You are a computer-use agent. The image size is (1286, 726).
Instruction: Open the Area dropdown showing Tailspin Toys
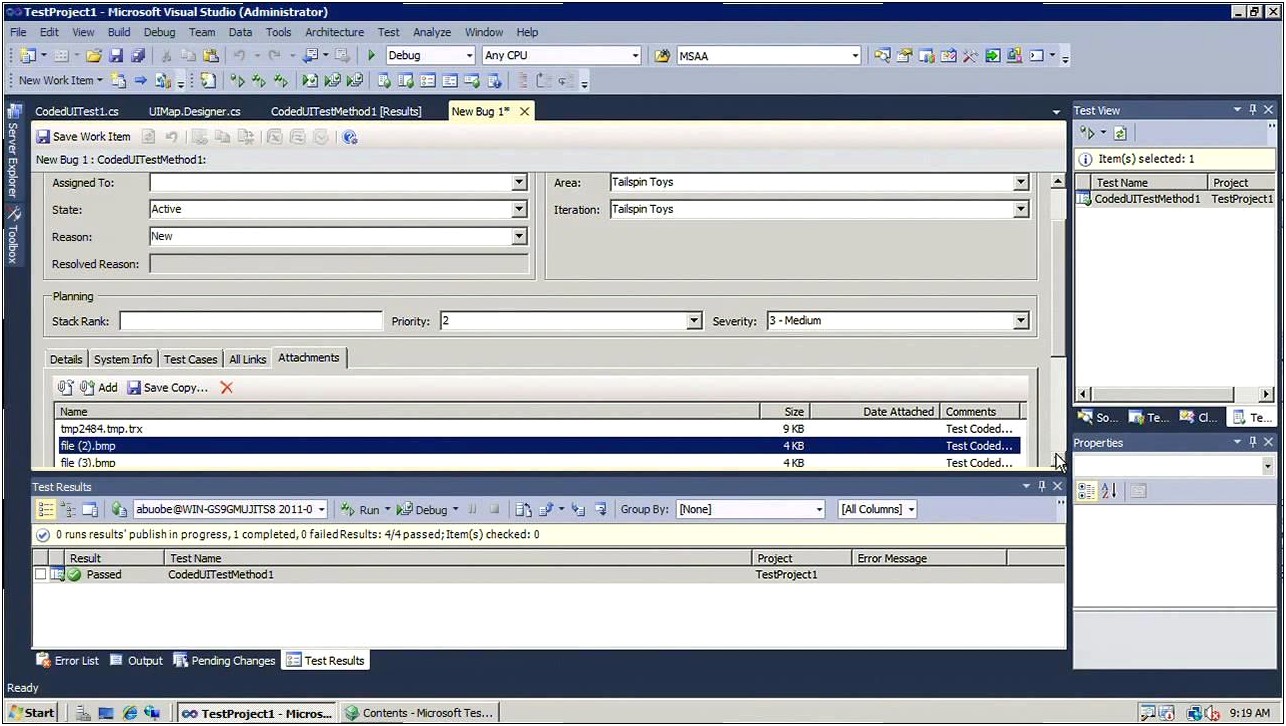tap(1021, 183)
